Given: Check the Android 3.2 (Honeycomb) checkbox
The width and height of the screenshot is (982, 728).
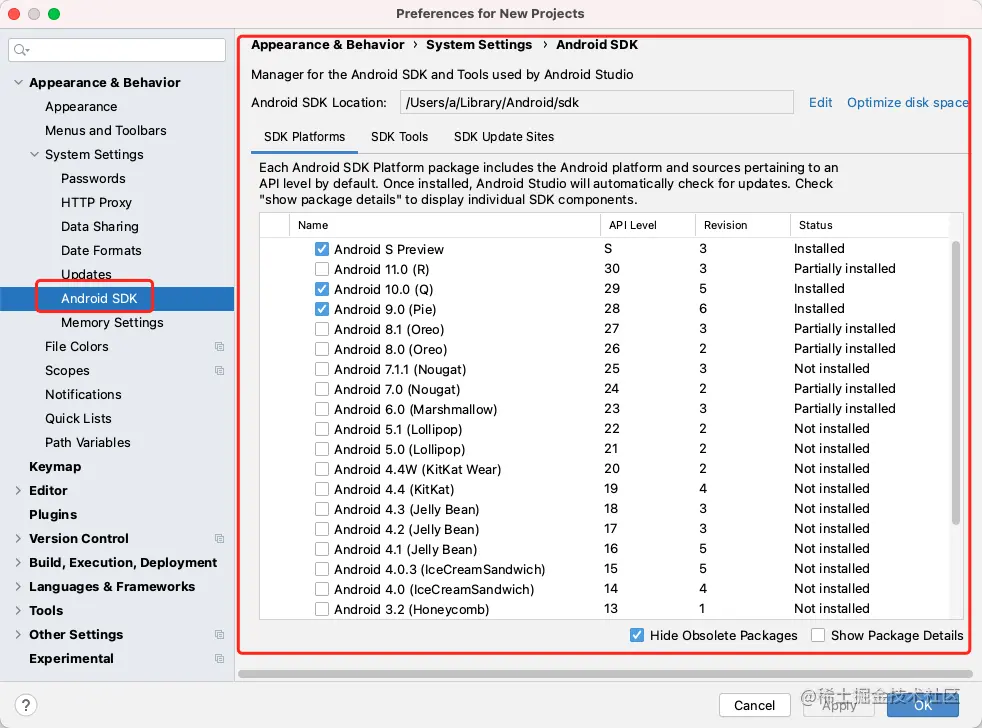Looking at the screenshot, I should [x=322, y=609].
